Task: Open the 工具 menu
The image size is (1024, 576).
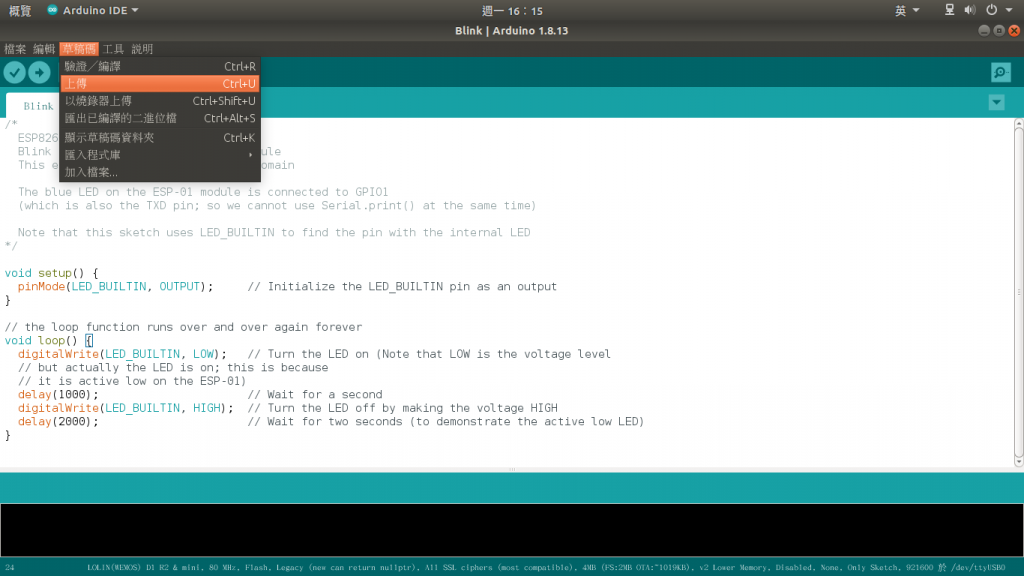Action: (113, 49)
